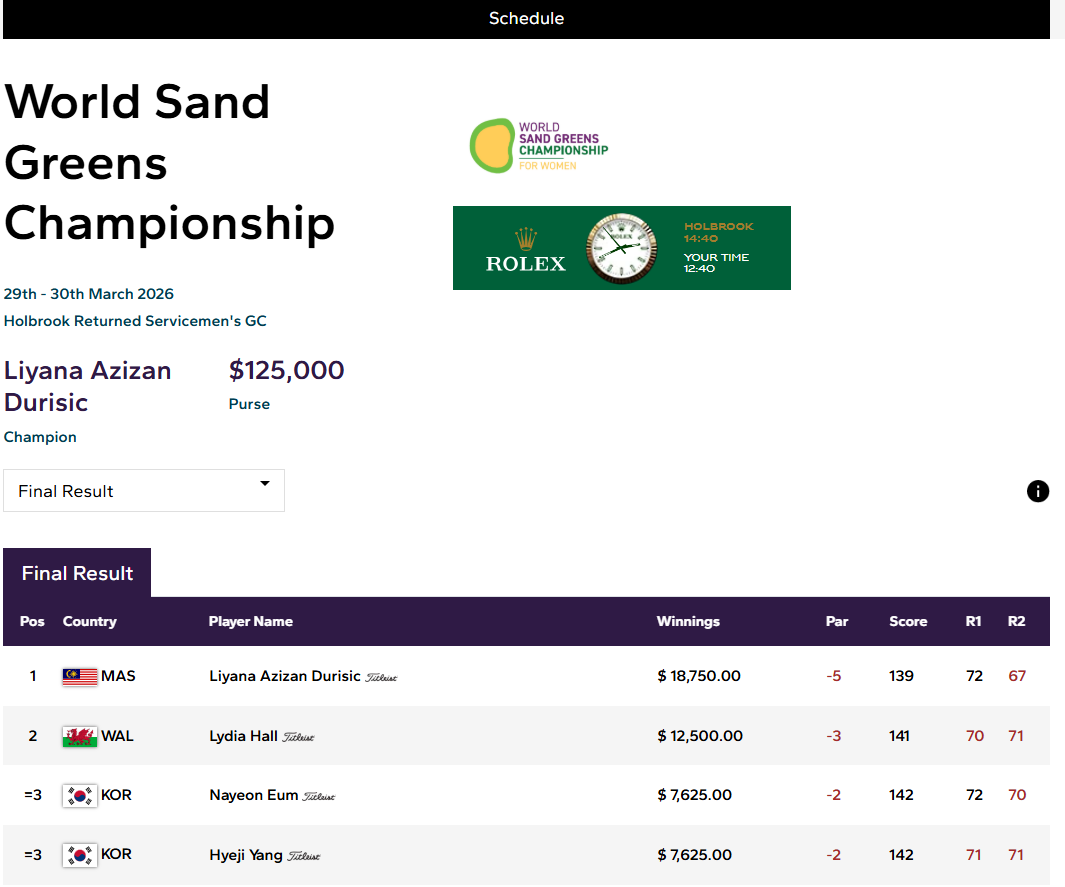Click the World Sand Greens Championship logo

[x=539, y=146]
